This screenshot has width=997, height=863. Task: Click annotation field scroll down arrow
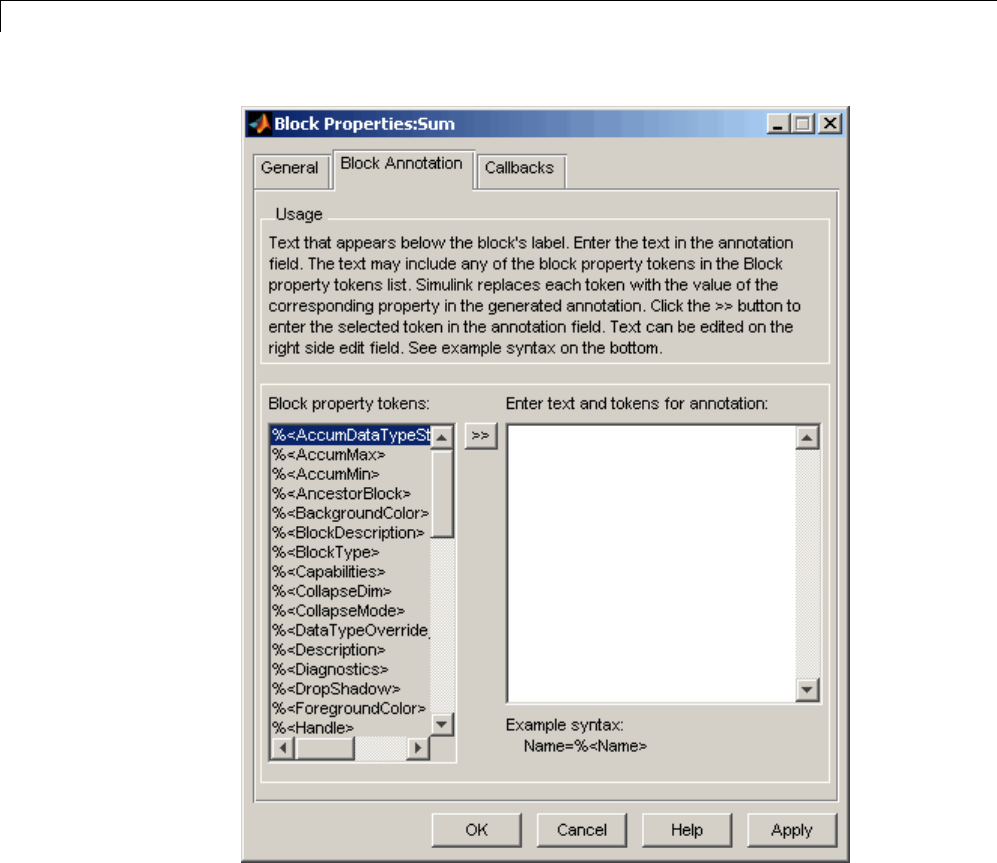[808, 689]
